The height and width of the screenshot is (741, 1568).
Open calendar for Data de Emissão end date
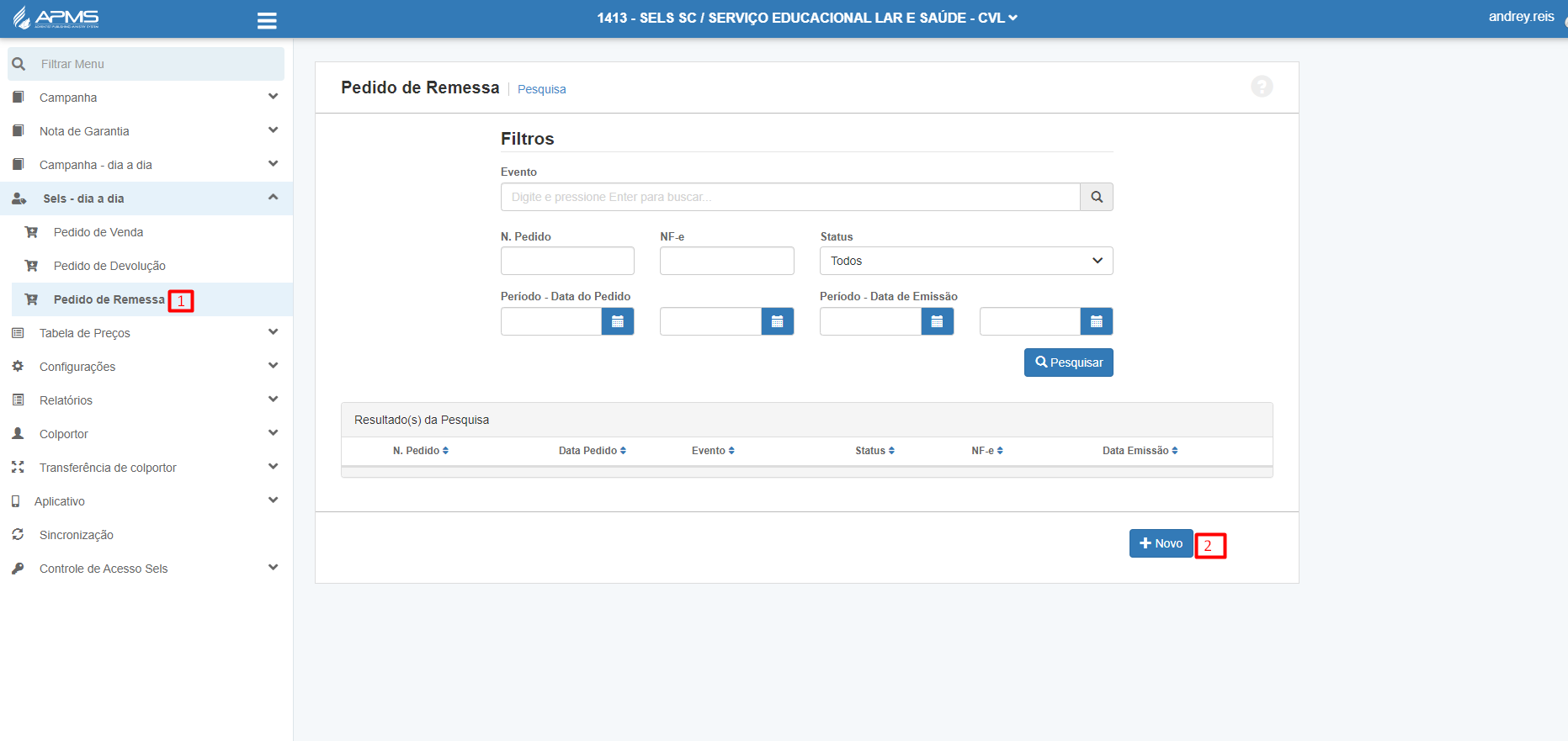[1097, 321]
